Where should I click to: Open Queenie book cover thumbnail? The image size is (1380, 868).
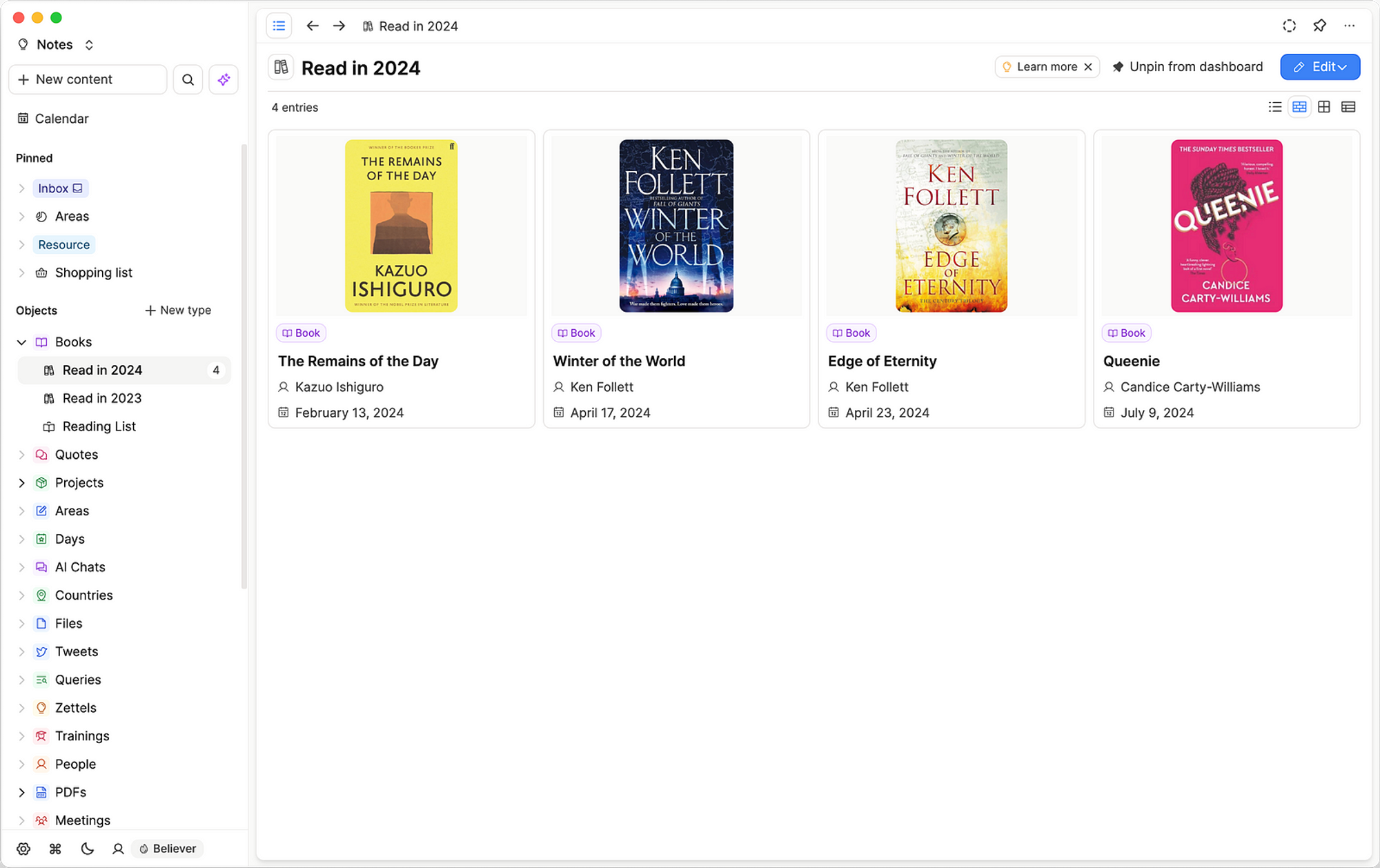tap(1226, 226)
